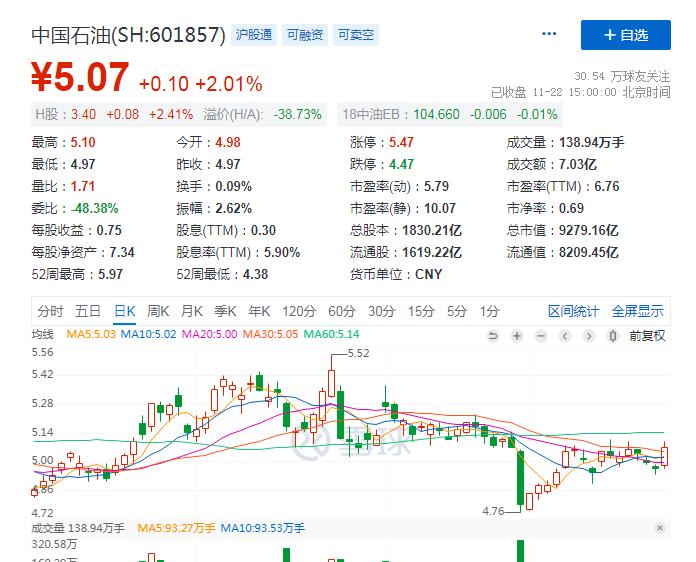Click the MA5:5.03 legend label
Screen dimensions: 696x562
[x=91, y=334]
